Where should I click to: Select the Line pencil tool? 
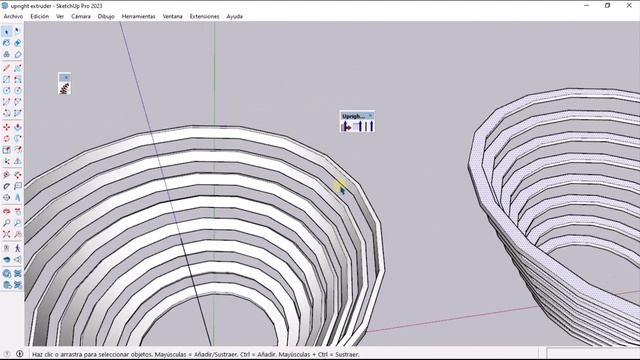(7, 68)
